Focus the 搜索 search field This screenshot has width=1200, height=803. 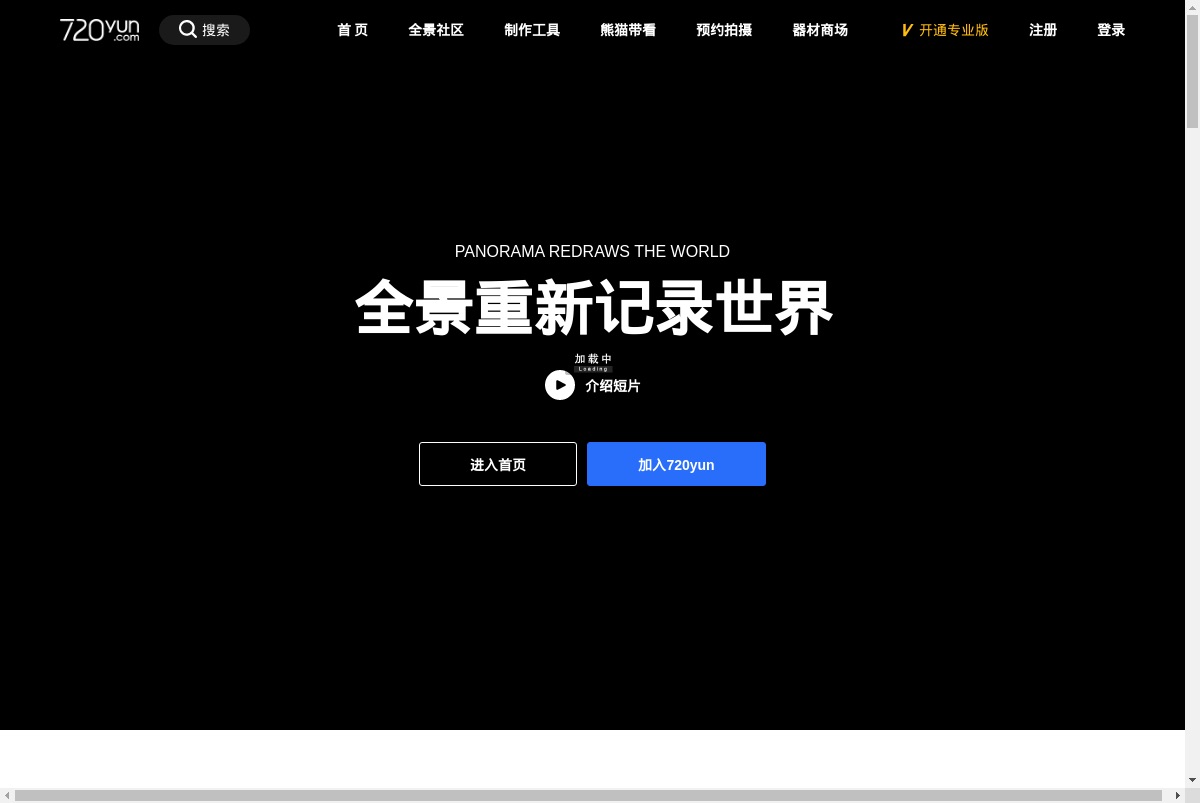pyautogui.click(x=204, y=30)
